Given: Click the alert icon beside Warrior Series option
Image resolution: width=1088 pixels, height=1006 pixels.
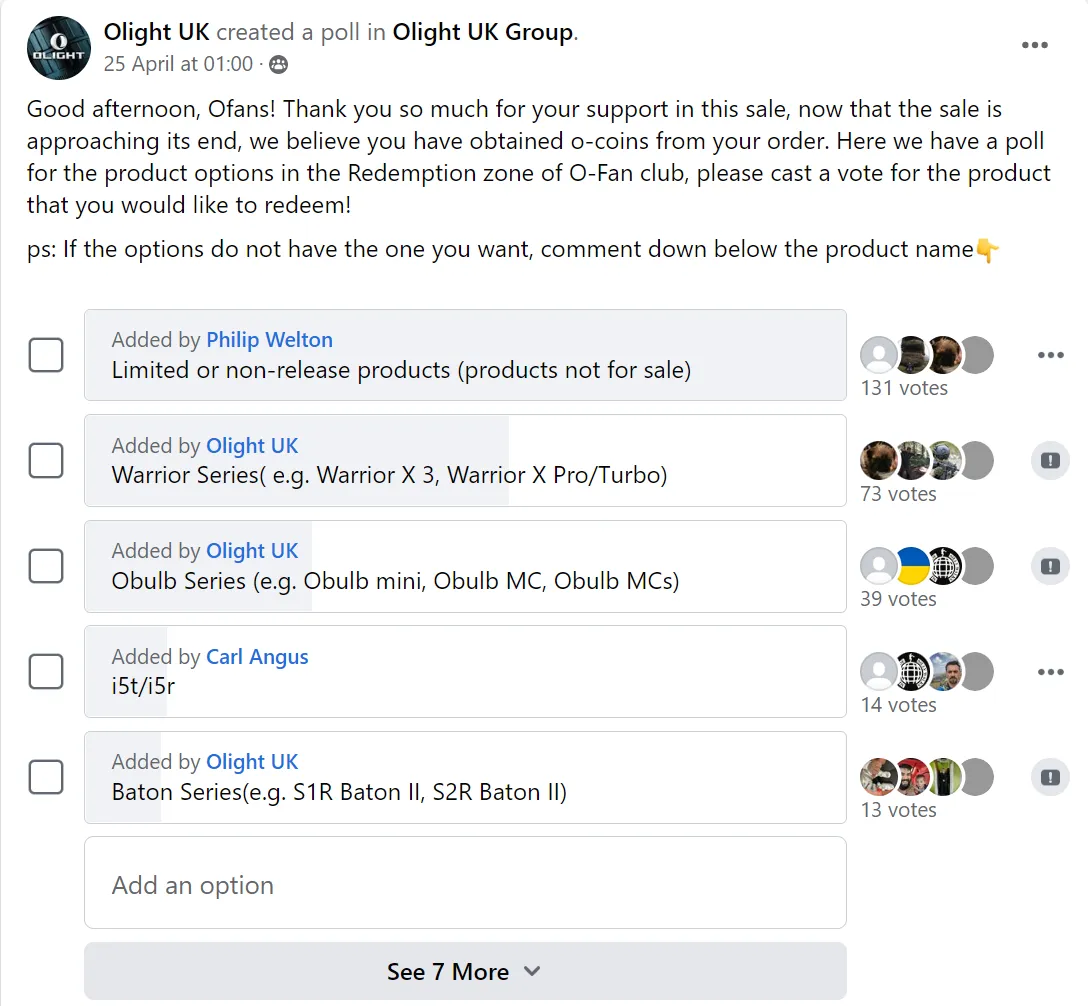Looking at the screenshot, I should (x=1050, y=461).
